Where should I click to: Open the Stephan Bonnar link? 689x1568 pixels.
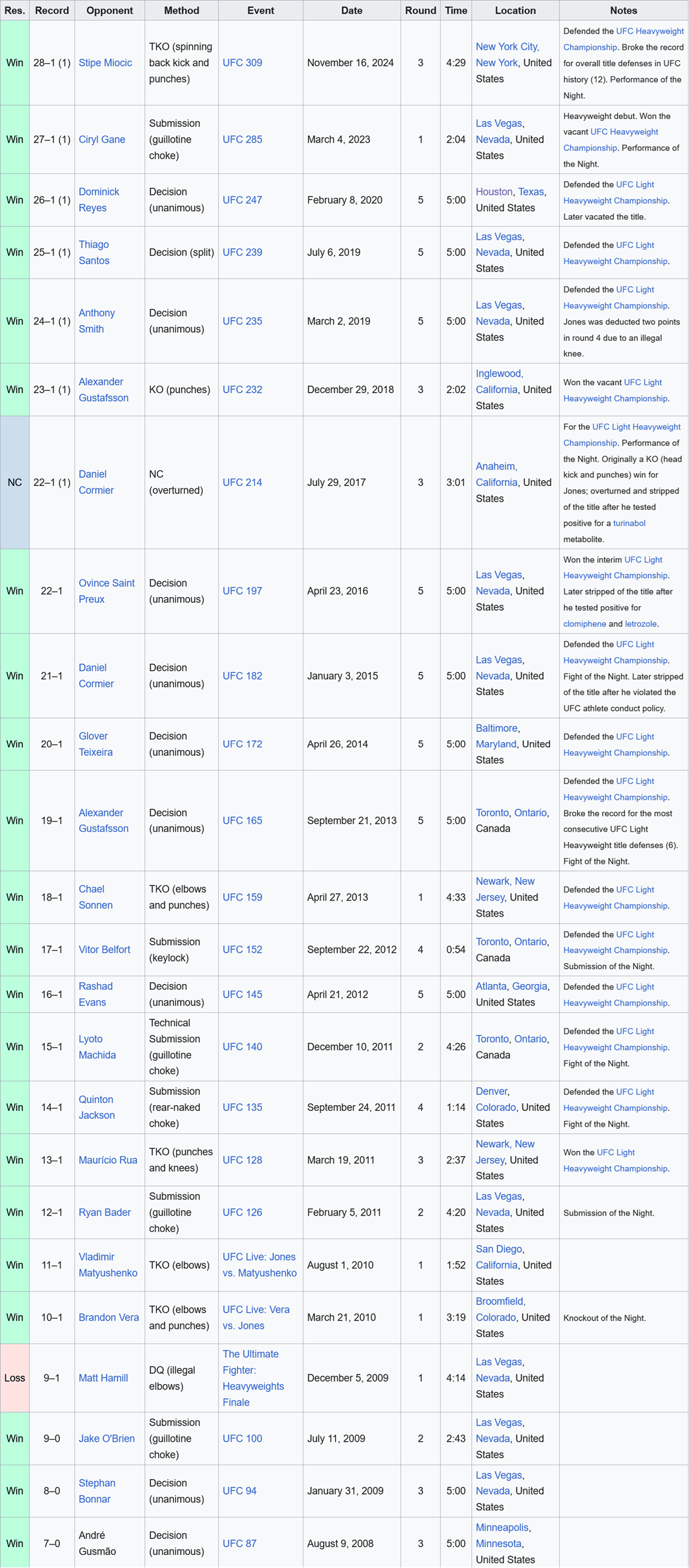(x=97, y=1491)
